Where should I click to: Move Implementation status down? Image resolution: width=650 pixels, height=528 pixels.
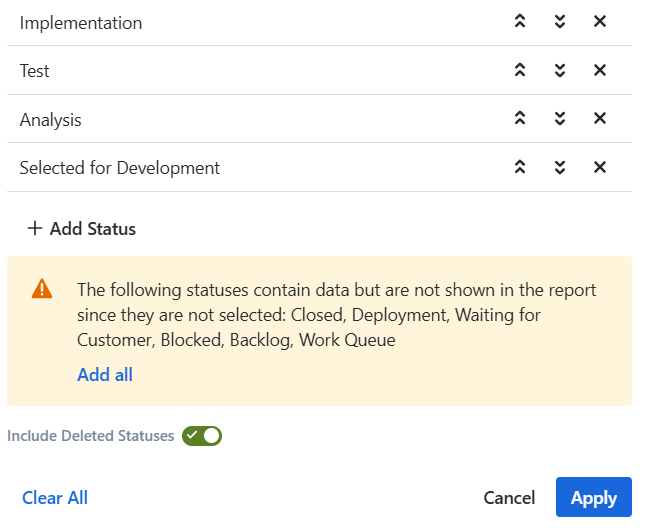pyautogui.click(x=560, y=22)
